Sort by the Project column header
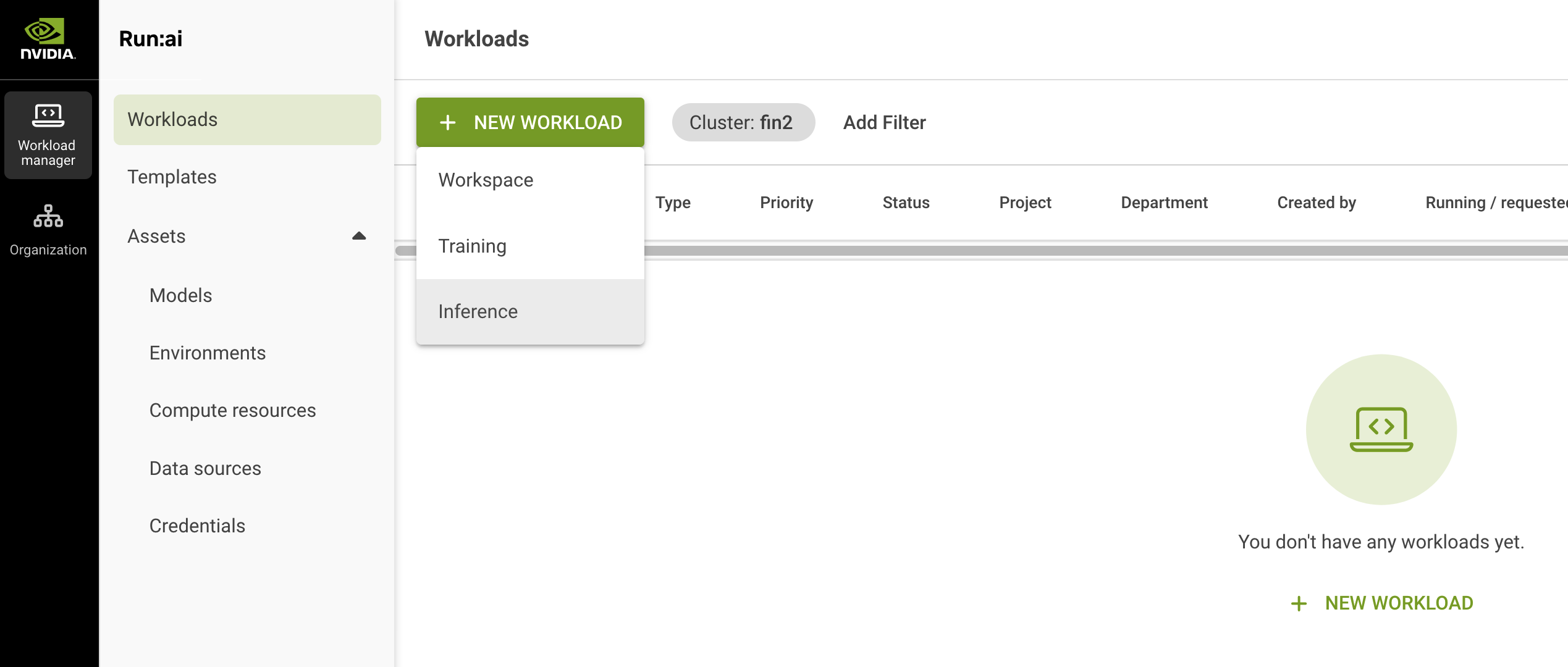The width and height of the screenshot is (1568, 667). tap(1025, 203)
